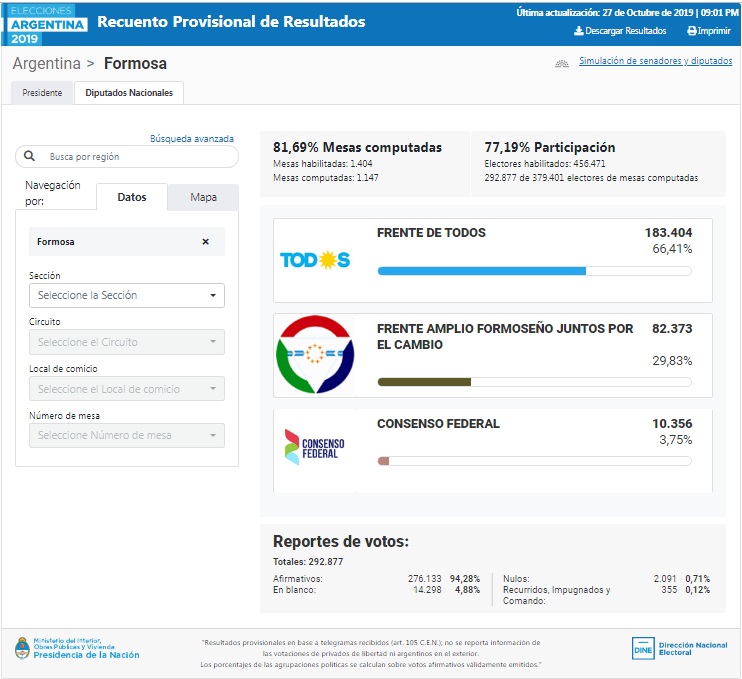Click the 3,75% percentage

click(x=676, y=440)
